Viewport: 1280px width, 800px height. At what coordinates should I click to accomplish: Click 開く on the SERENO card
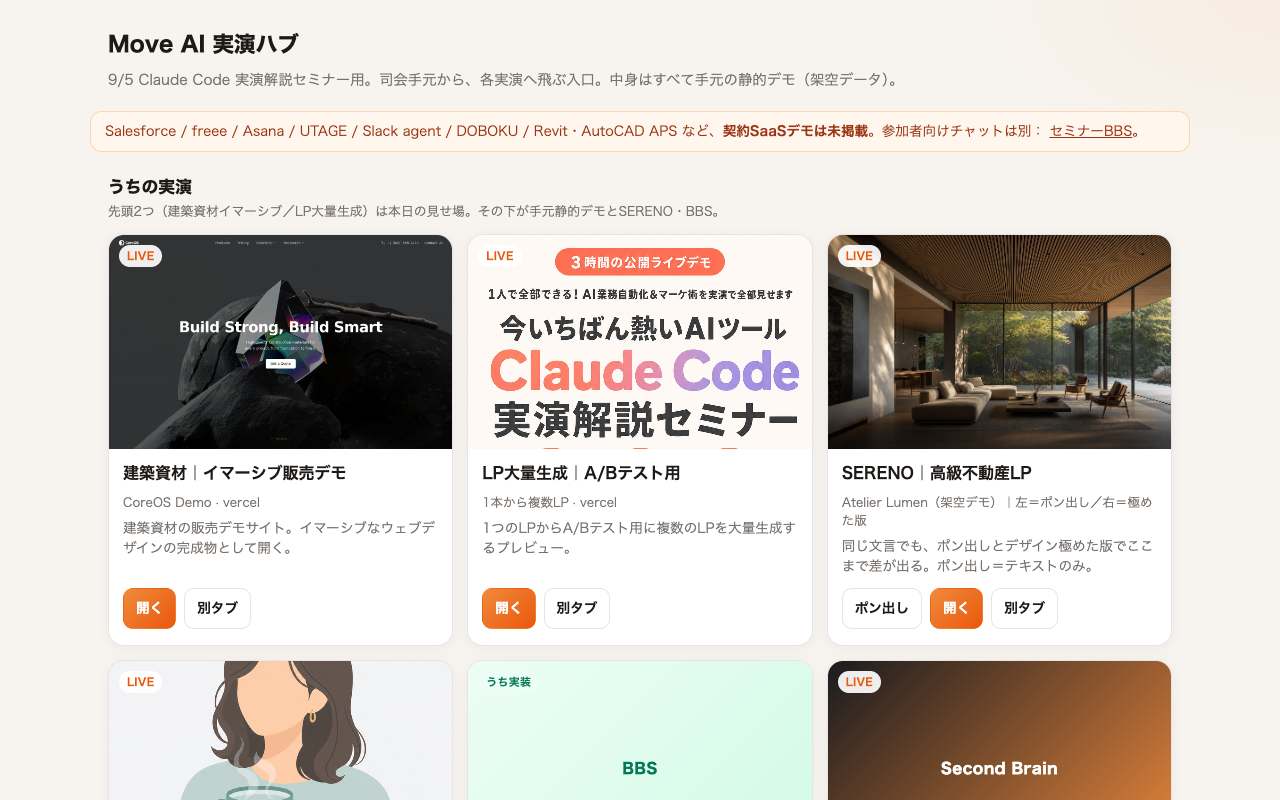[x=956, y=608]
